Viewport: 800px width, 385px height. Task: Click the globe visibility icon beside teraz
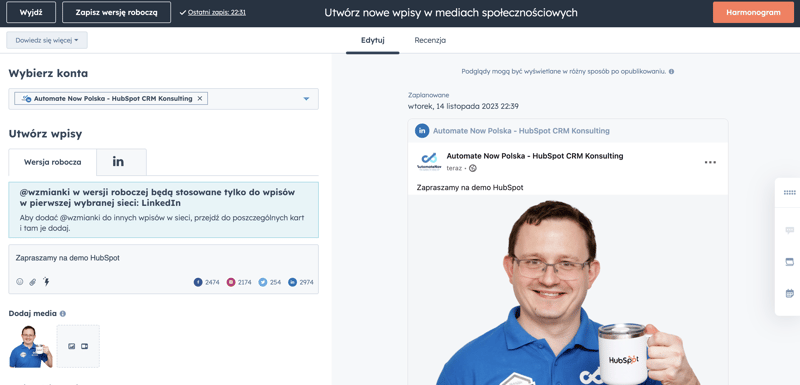tap(473, 168)
